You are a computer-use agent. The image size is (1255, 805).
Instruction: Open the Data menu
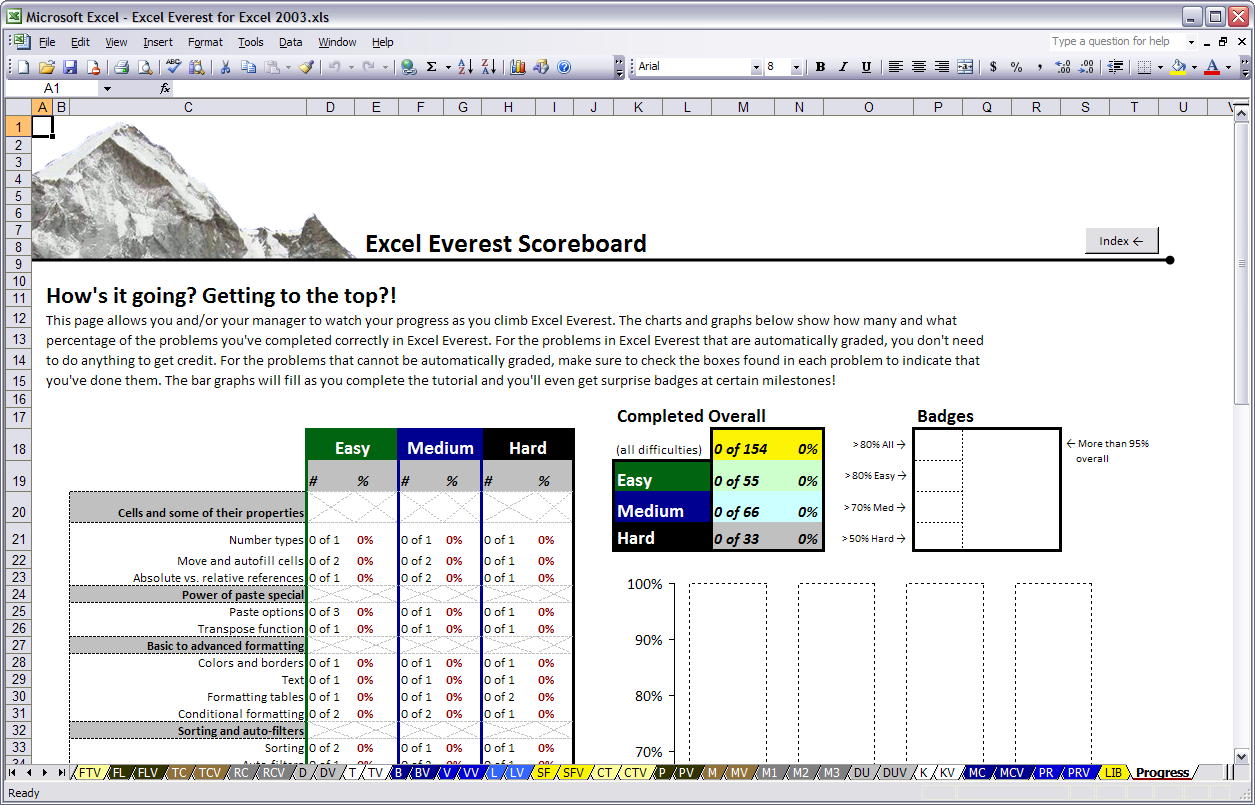[291, 42]
